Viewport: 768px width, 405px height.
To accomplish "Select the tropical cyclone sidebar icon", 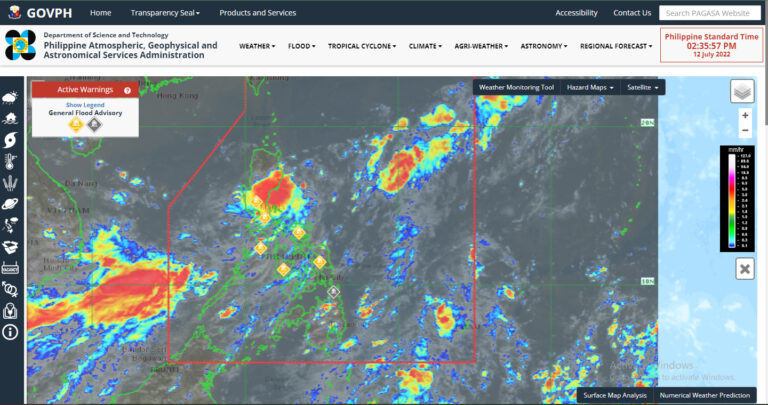I will click(x=10, y=138).
